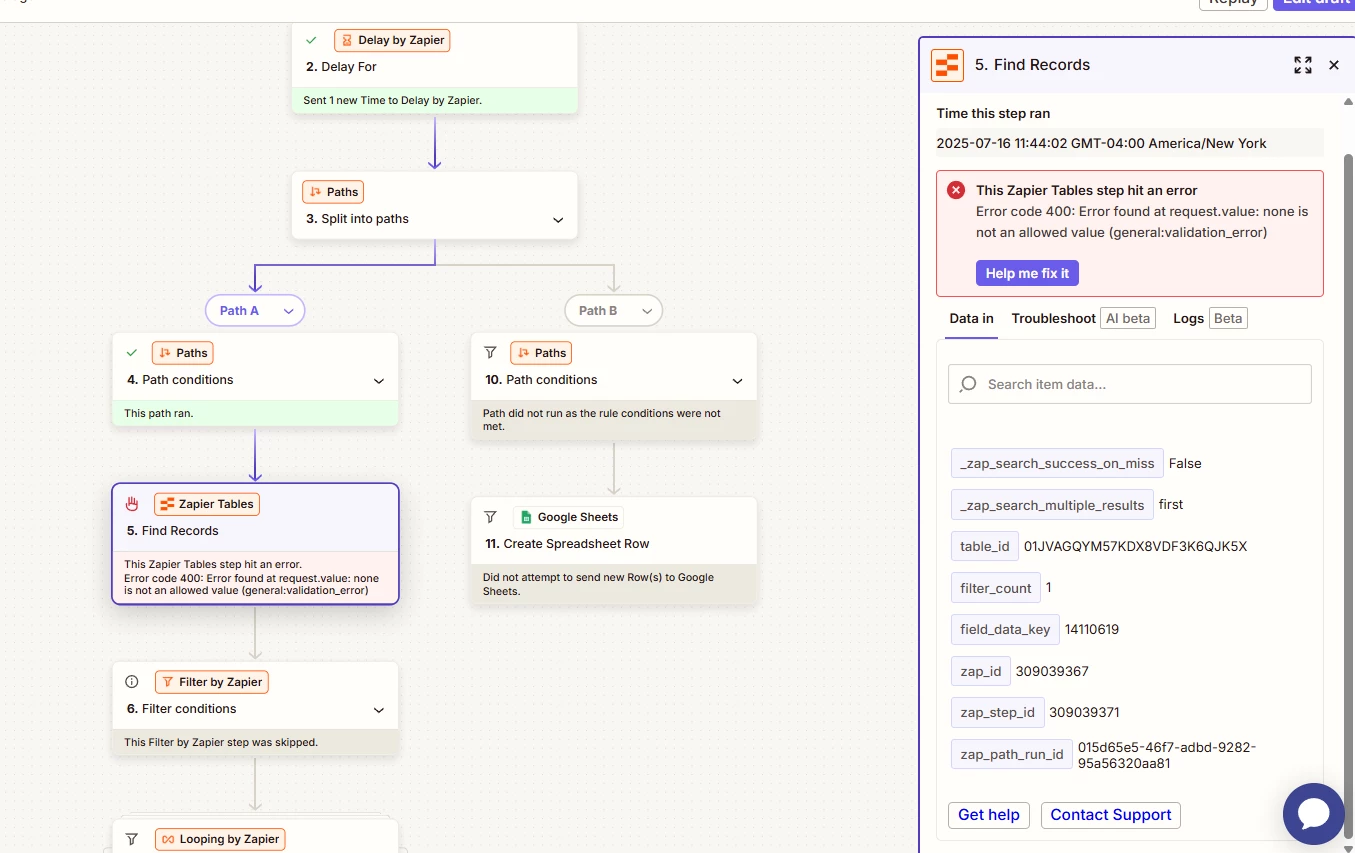Open the 5. Find Records step card
The width and height of the screenshot is (1355, 853).
point(255,544)
